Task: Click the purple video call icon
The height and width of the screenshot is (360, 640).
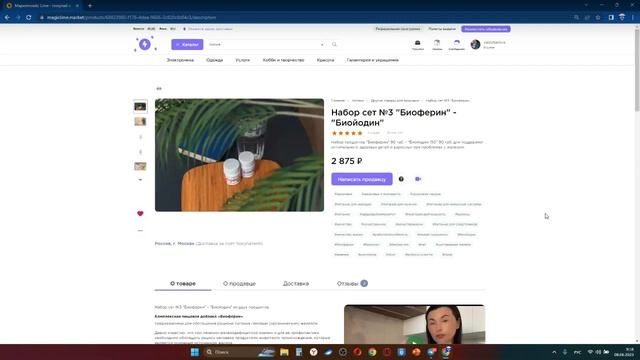Action: pyautogui.click(x=418, y=179)
